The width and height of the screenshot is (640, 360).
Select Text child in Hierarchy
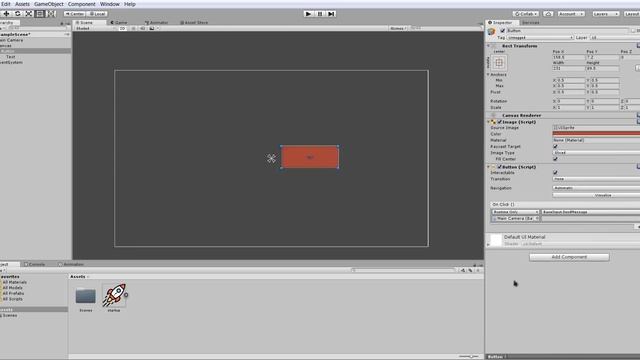pos(11,57)
